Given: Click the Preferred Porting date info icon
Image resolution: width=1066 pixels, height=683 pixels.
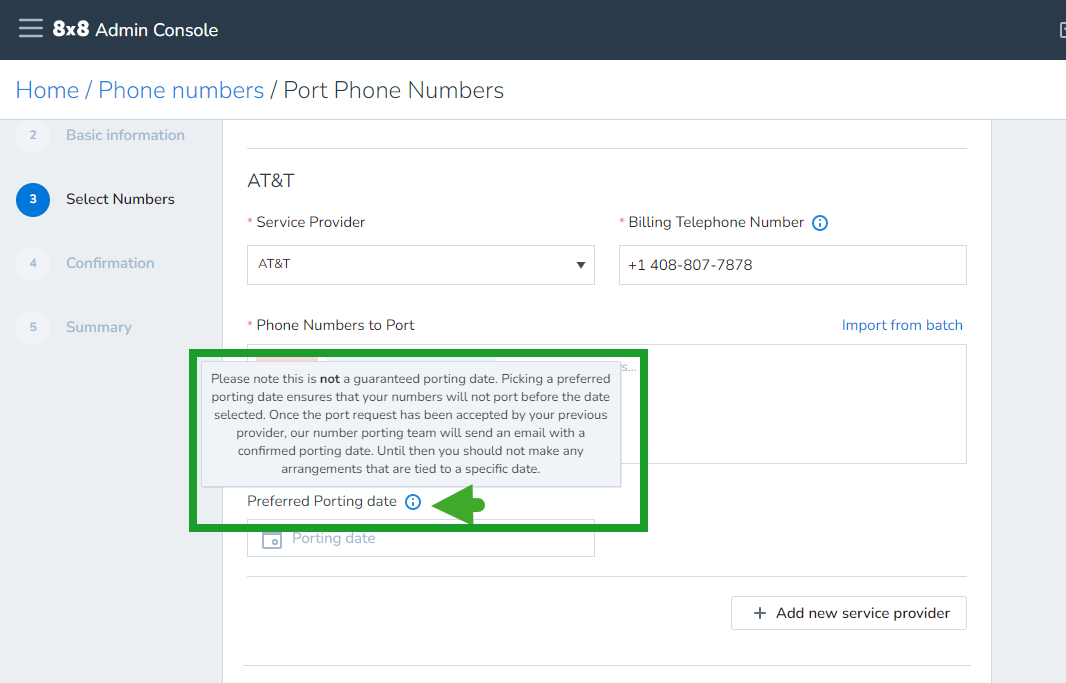Looking at the screenshot, I should click(x=413, y=502).
